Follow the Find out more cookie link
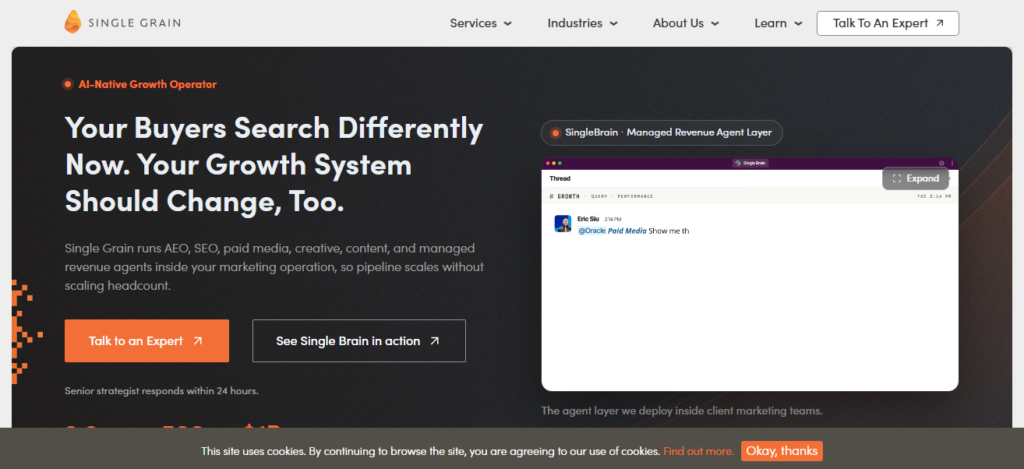The width and height of the screenshot is (1024, 469). (x=699, y=451)
